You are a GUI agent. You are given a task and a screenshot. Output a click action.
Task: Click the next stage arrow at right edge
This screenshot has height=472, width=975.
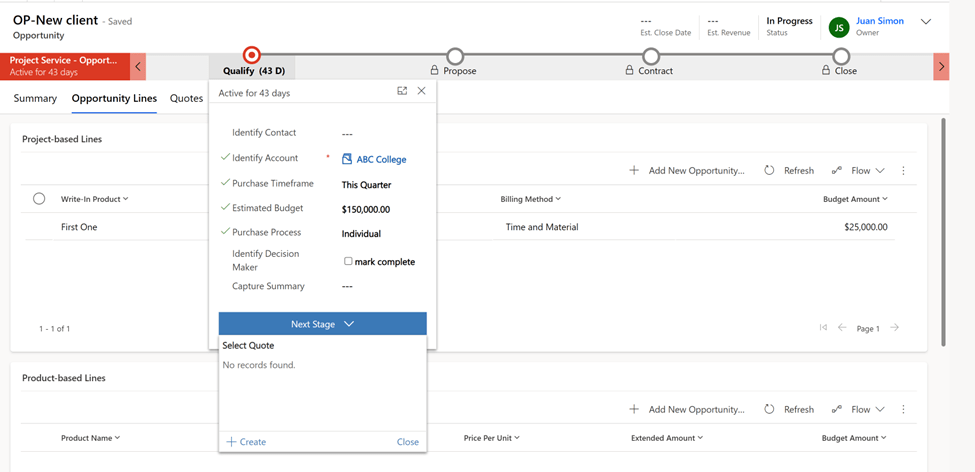tap(941, 66)
